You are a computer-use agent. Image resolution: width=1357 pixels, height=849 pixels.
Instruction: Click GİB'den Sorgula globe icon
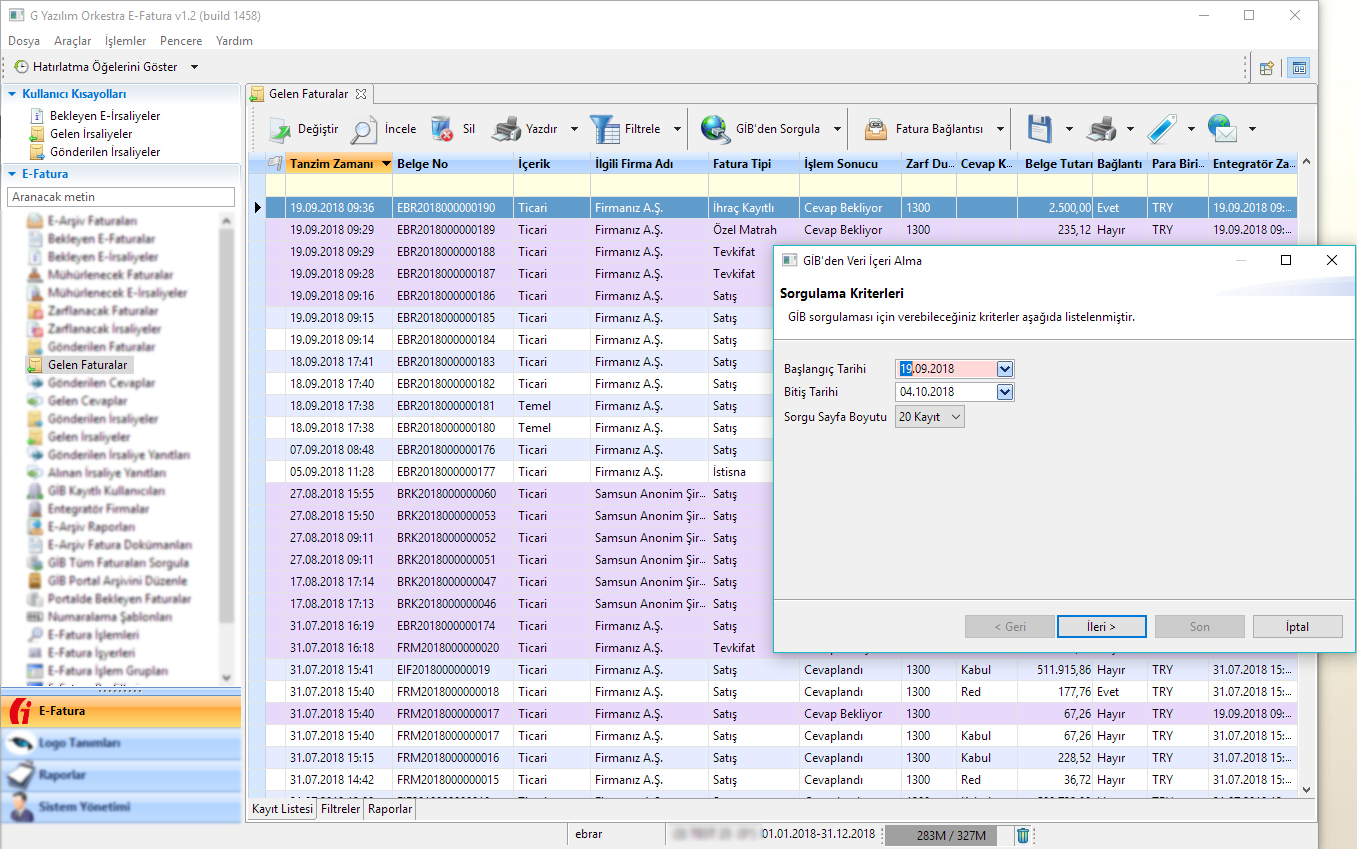click(x=715, y=129)
